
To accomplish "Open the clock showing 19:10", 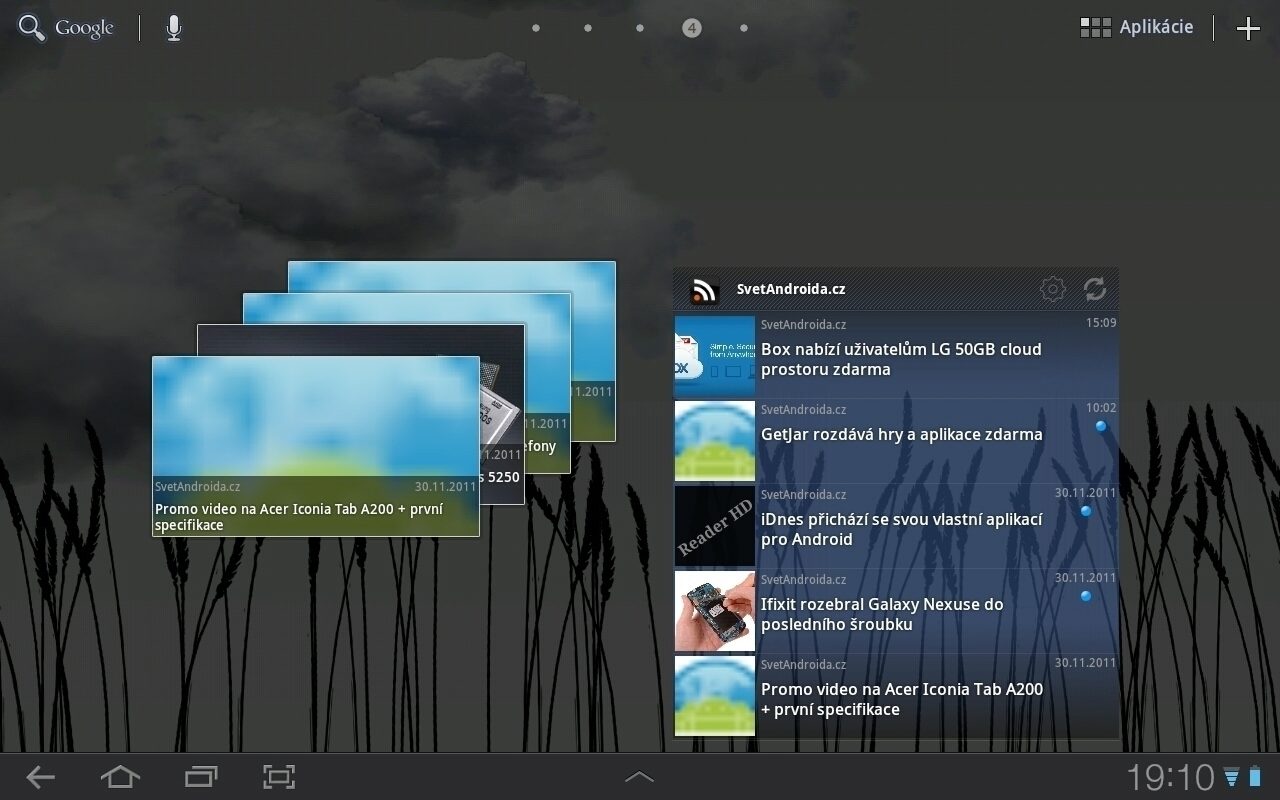I will 1170,777.
